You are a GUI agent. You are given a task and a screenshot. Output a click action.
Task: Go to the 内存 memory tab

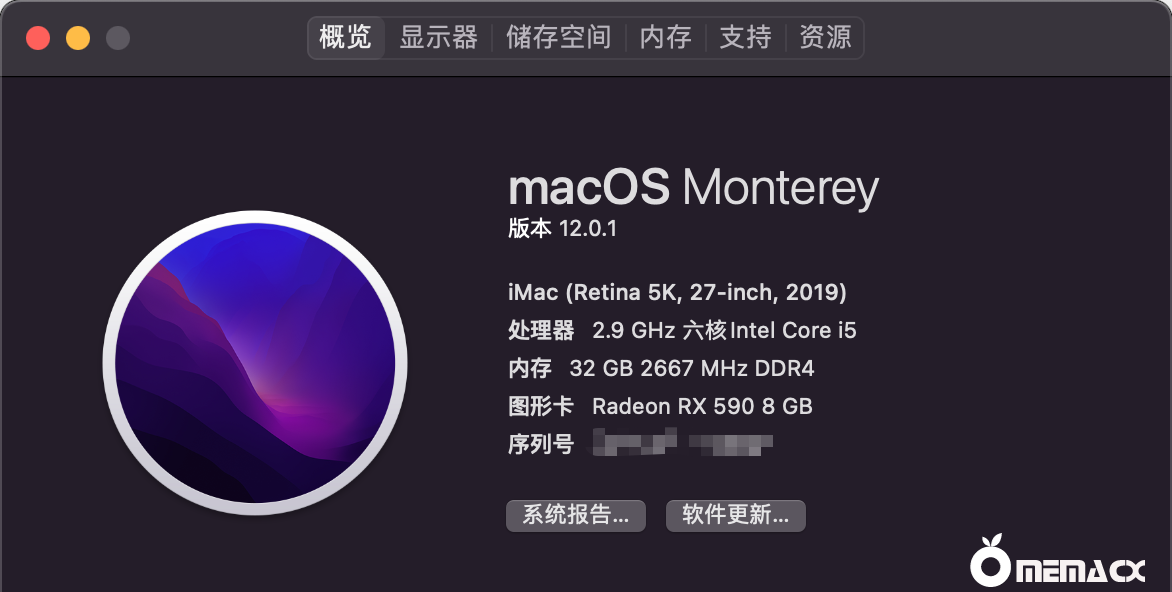665,38
